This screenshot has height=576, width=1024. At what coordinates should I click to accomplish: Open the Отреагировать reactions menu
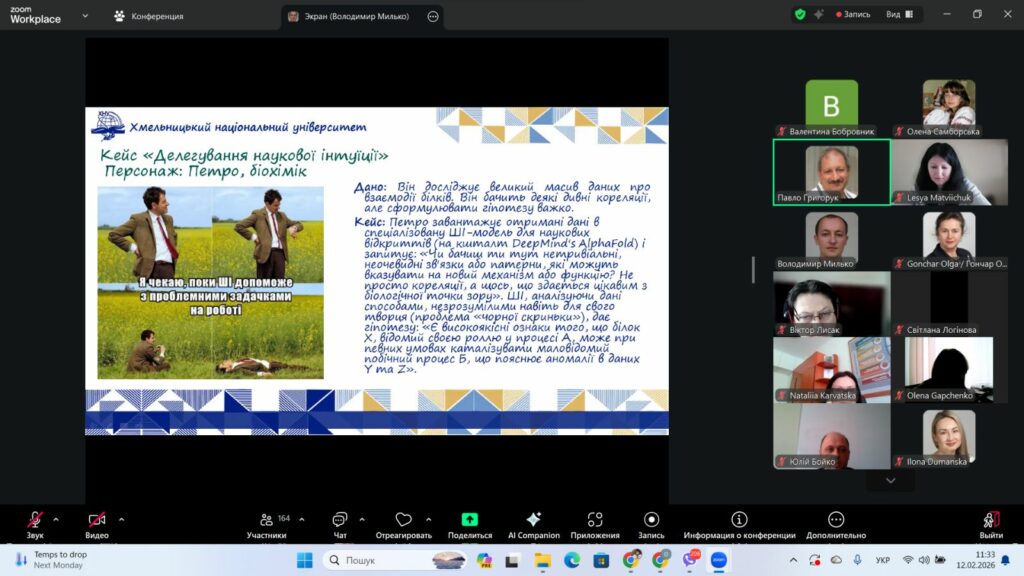[x=404, y=525]
